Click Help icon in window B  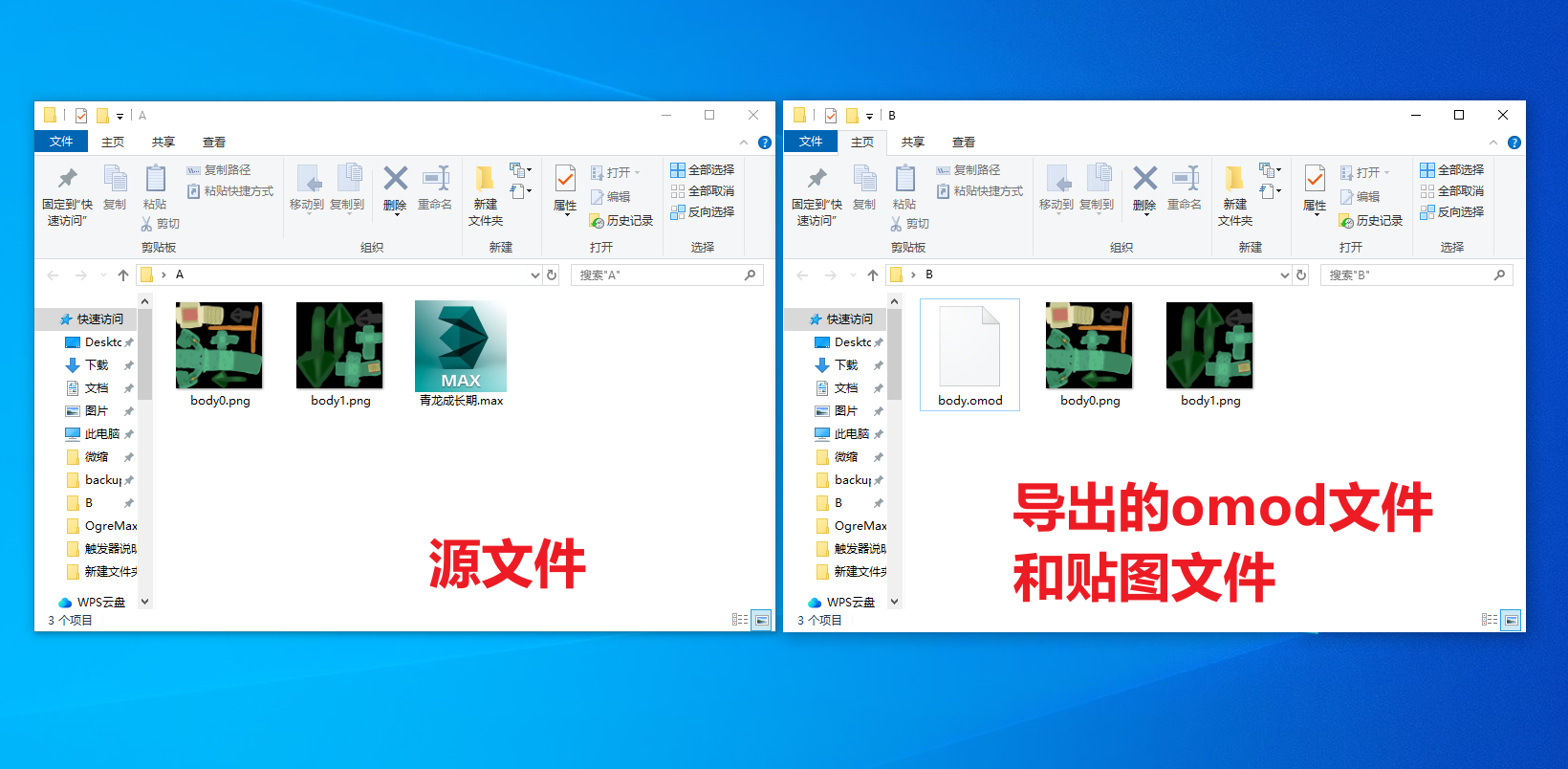pos(1514,143)
